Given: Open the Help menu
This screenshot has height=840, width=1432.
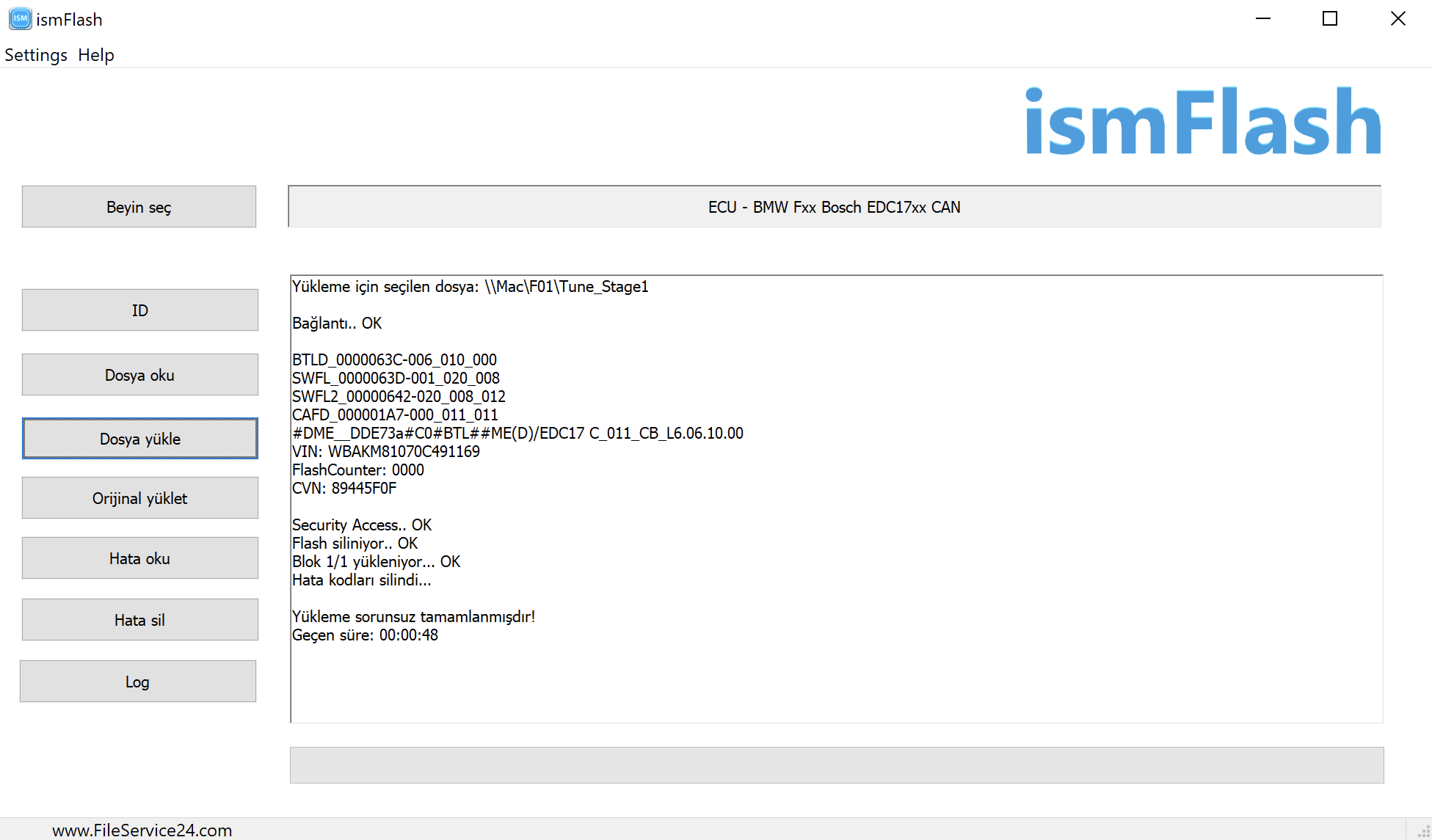Looking at the screenshot, I should (96, 55).
